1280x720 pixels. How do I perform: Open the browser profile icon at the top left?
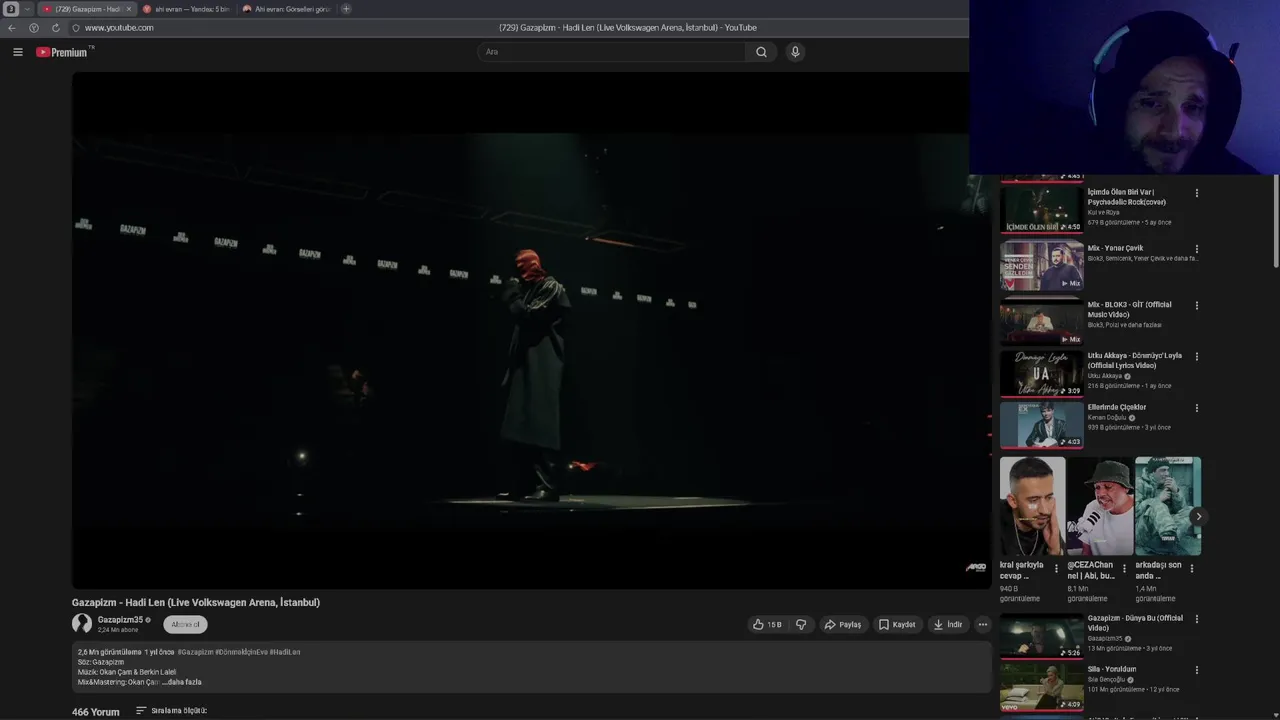(11, 9)
